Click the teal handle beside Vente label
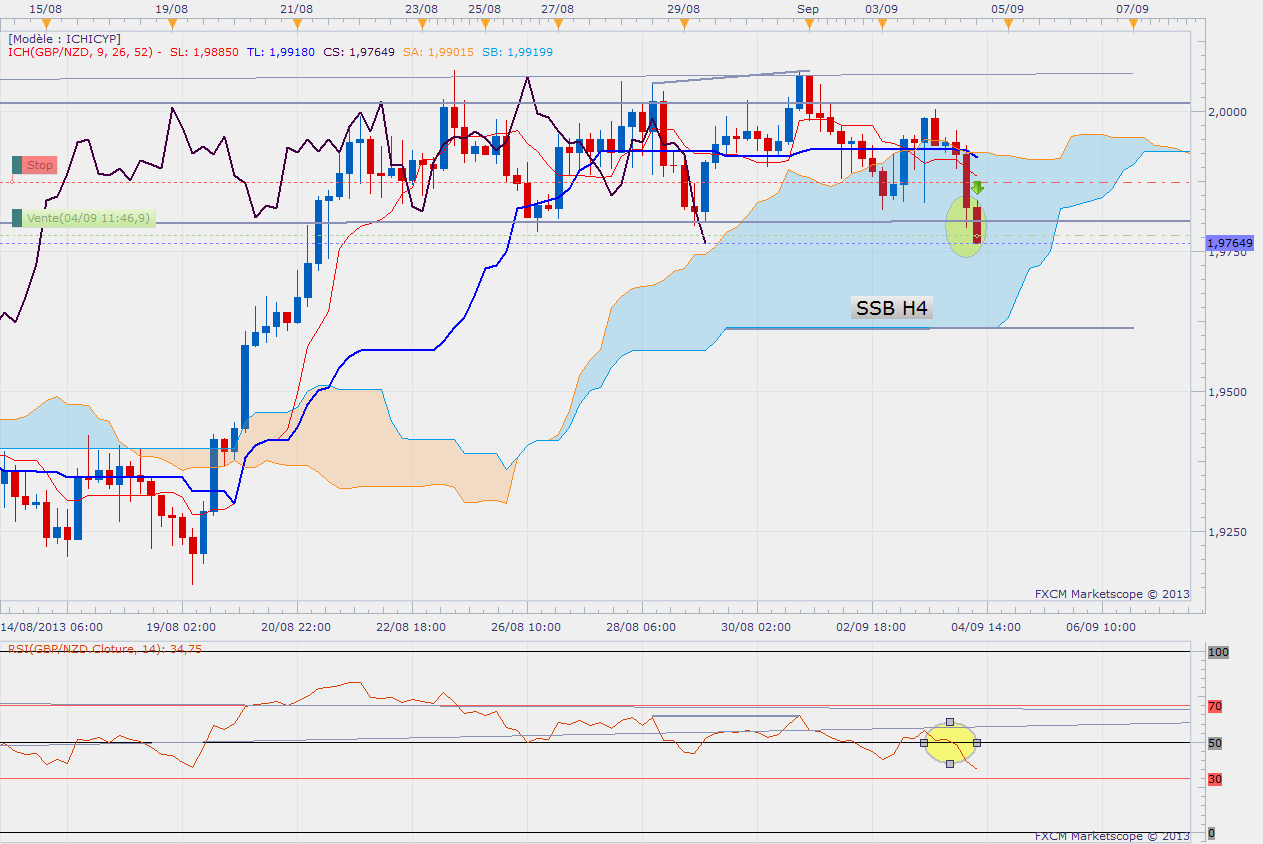This screenshot has width=1263, height=844. pyautogui.click(x=17, y=218)
